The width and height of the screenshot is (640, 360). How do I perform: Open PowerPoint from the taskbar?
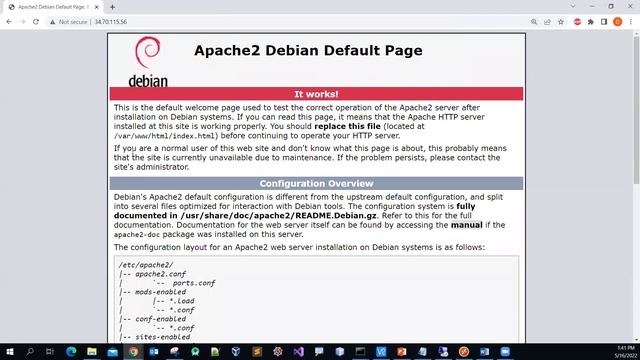402,351
